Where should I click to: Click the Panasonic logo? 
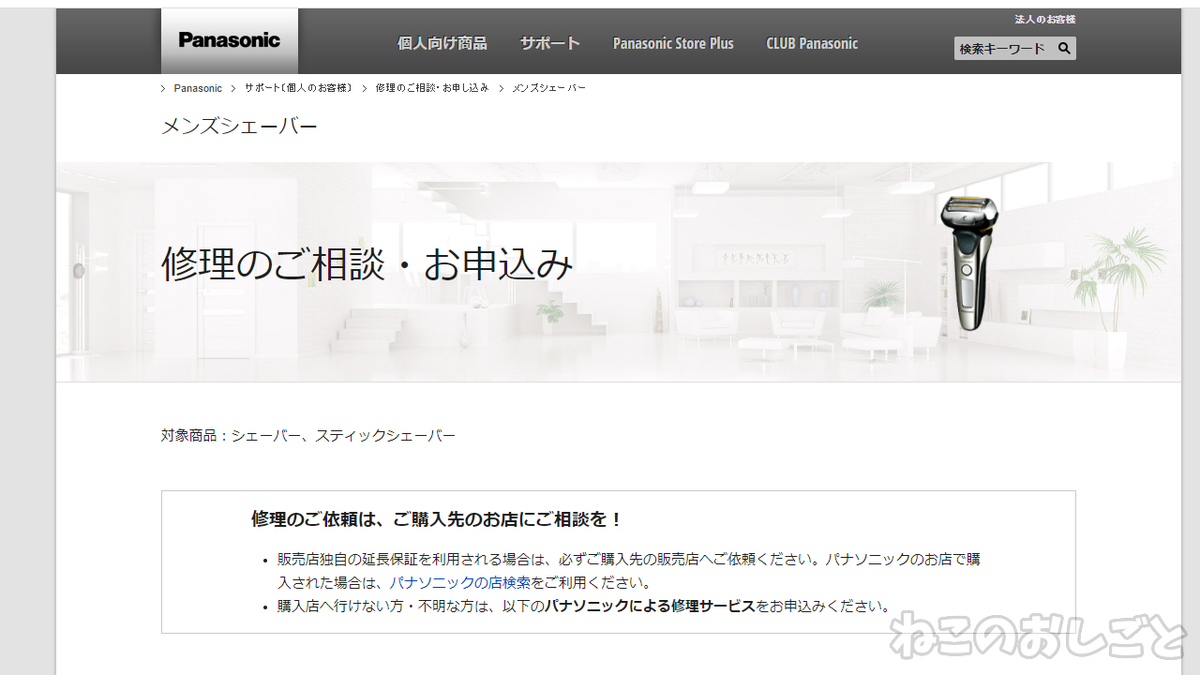229,41
